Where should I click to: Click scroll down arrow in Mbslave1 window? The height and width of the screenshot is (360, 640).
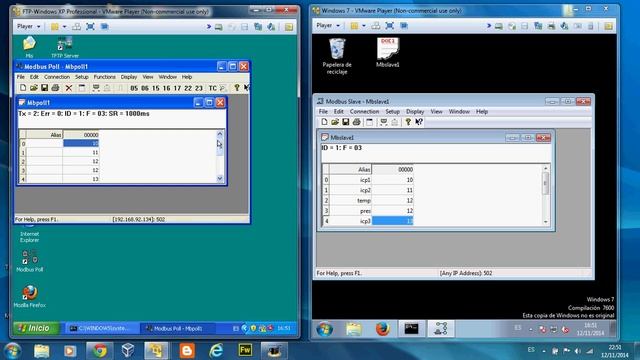tap(546, 222)
